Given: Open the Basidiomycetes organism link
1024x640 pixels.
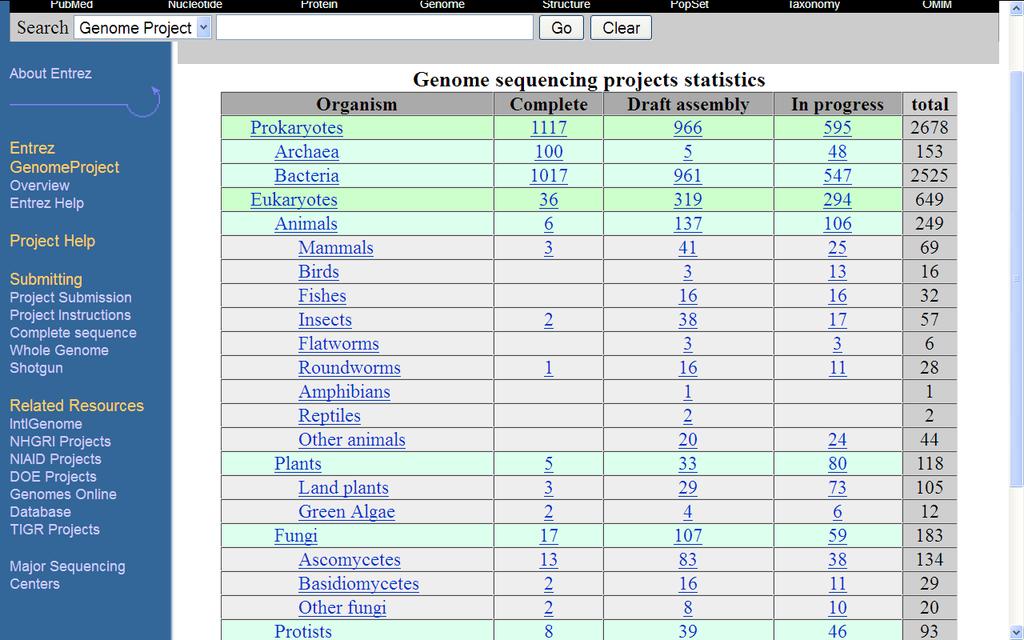Looking at the screenshot, I should pos(359,584).
